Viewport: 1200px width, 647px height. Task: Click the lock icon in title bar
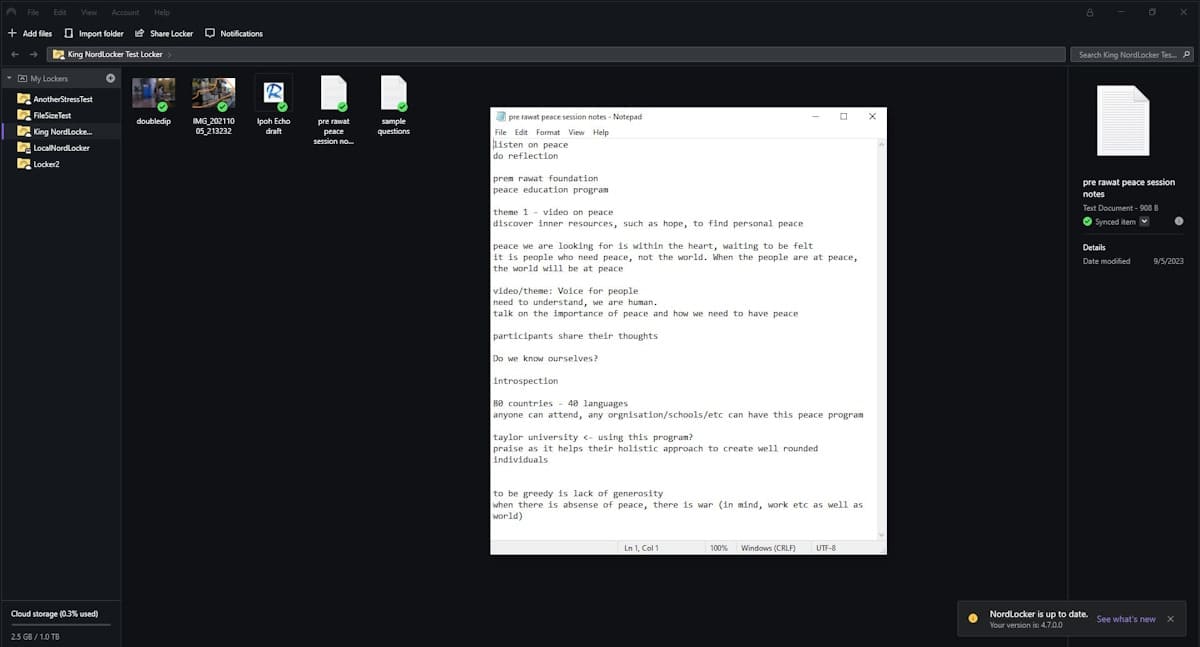pos(1090,12)
